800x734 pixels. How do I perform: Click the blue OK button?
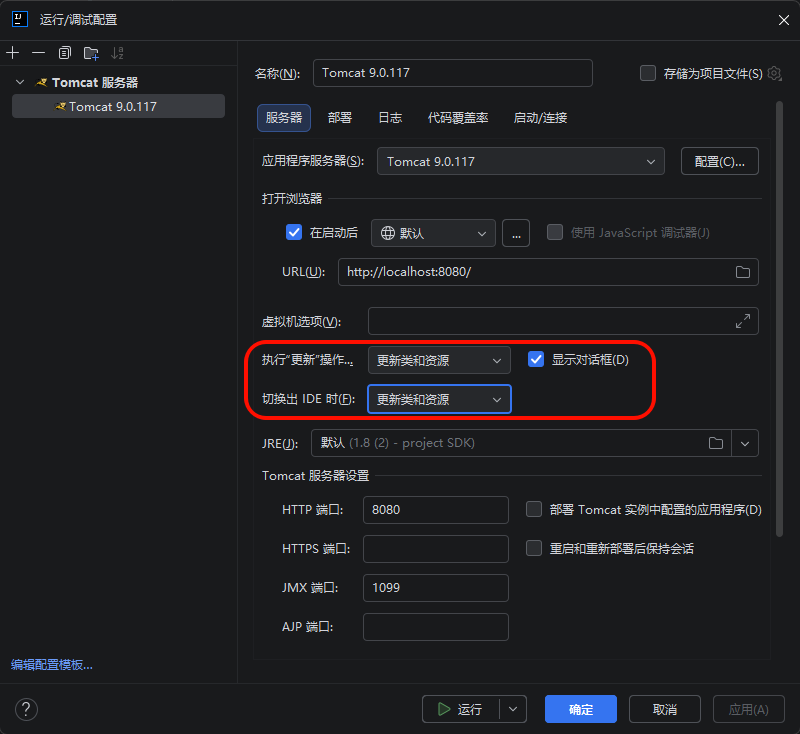581,709
